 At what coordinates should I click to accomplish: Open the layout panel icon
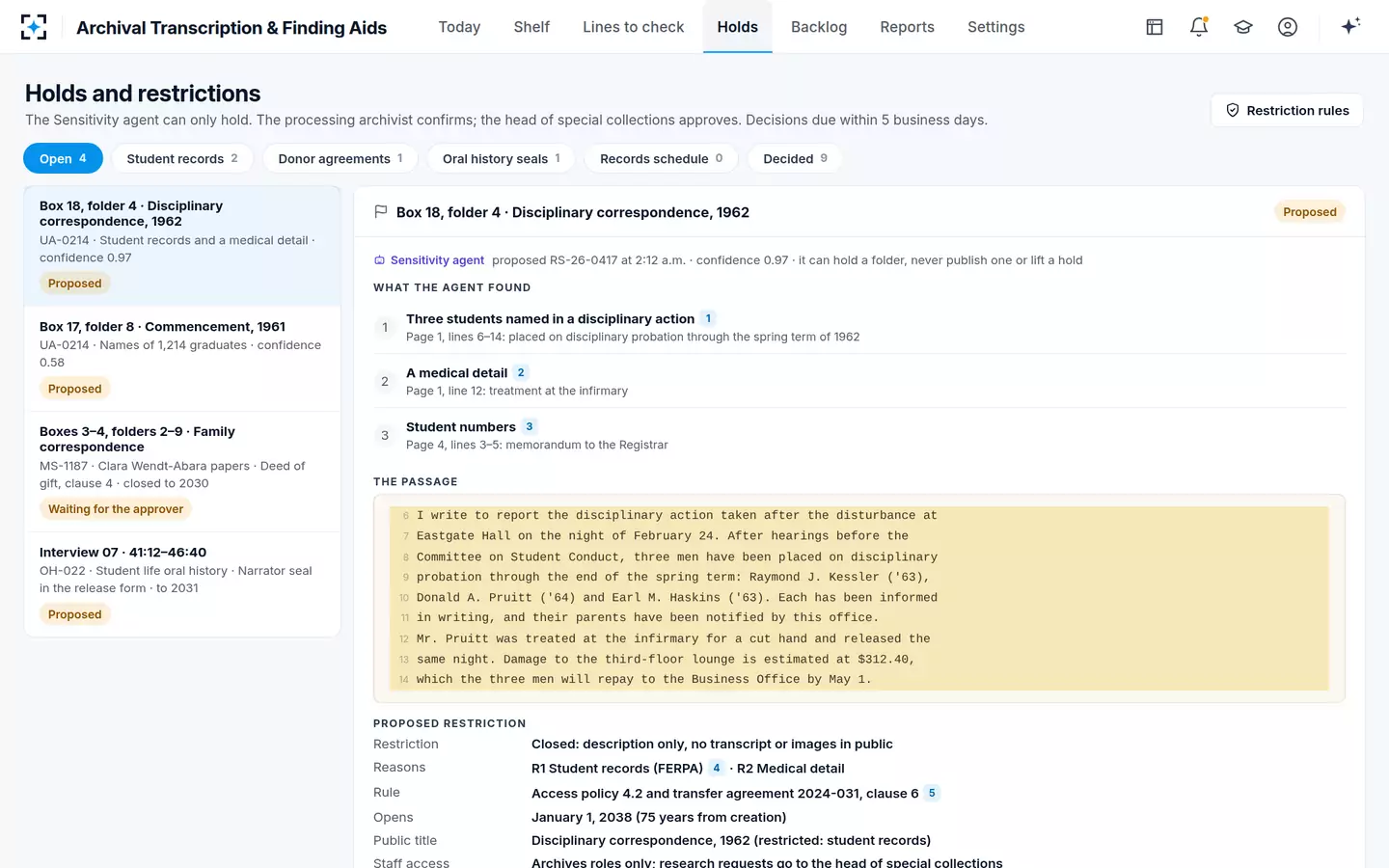[1155, 27]
